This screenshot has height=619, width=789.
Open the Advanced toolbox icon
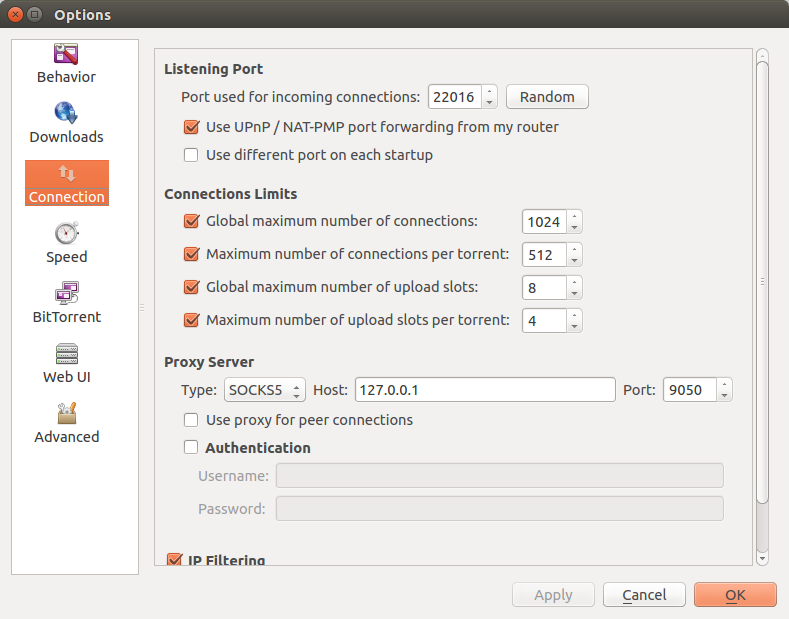[x=66, y=413]
